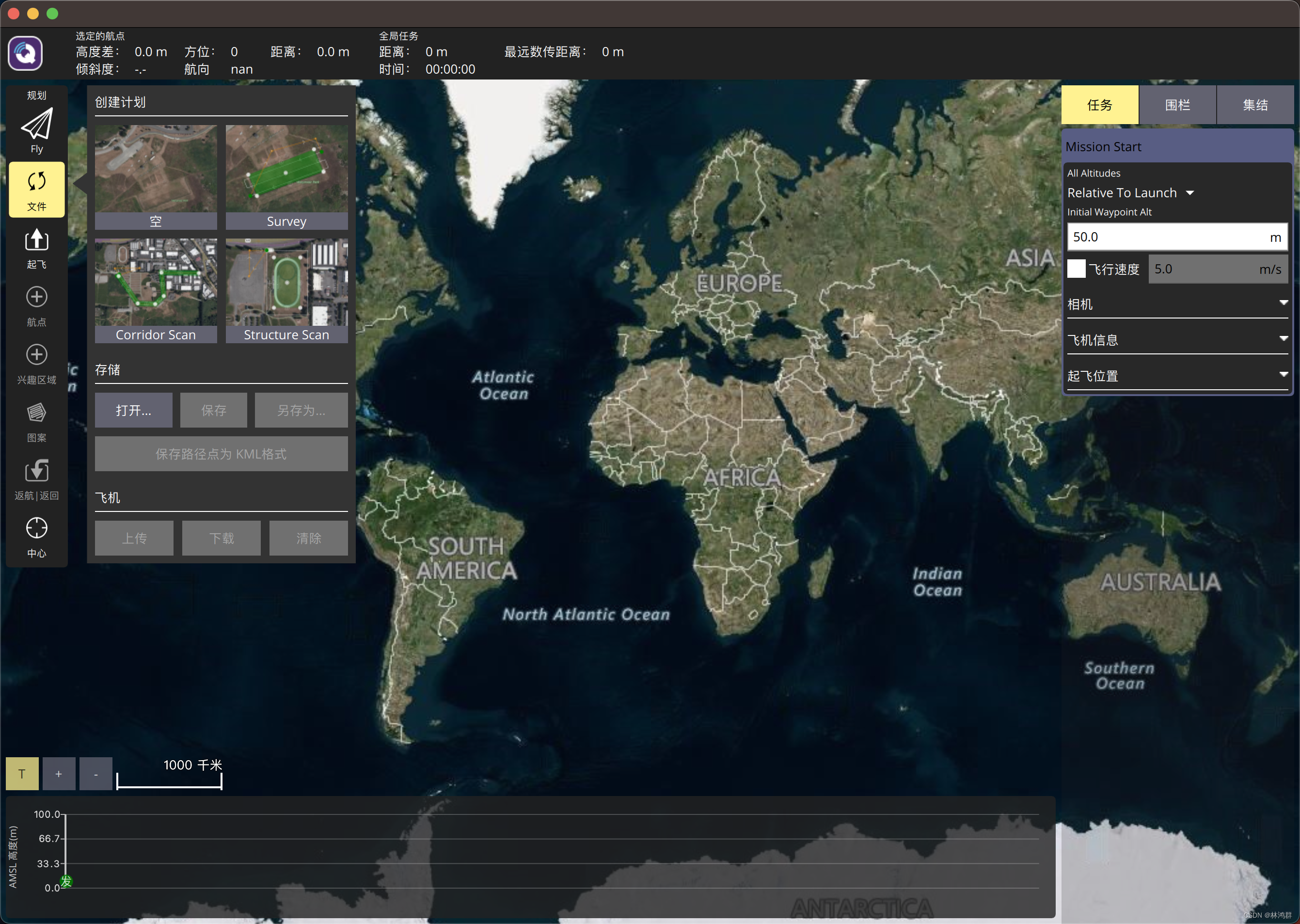Viewport: 1300px width, 924px height.
Task: Open the Relative To Launch altitude dropdown
Action: [x=1130, y=193]
